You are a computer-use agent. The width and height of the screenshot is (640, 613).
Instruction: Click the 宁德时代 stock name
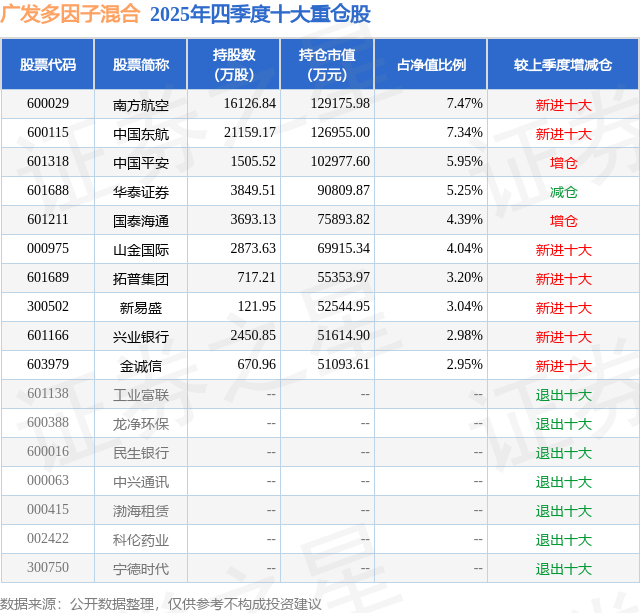(141, 569)
